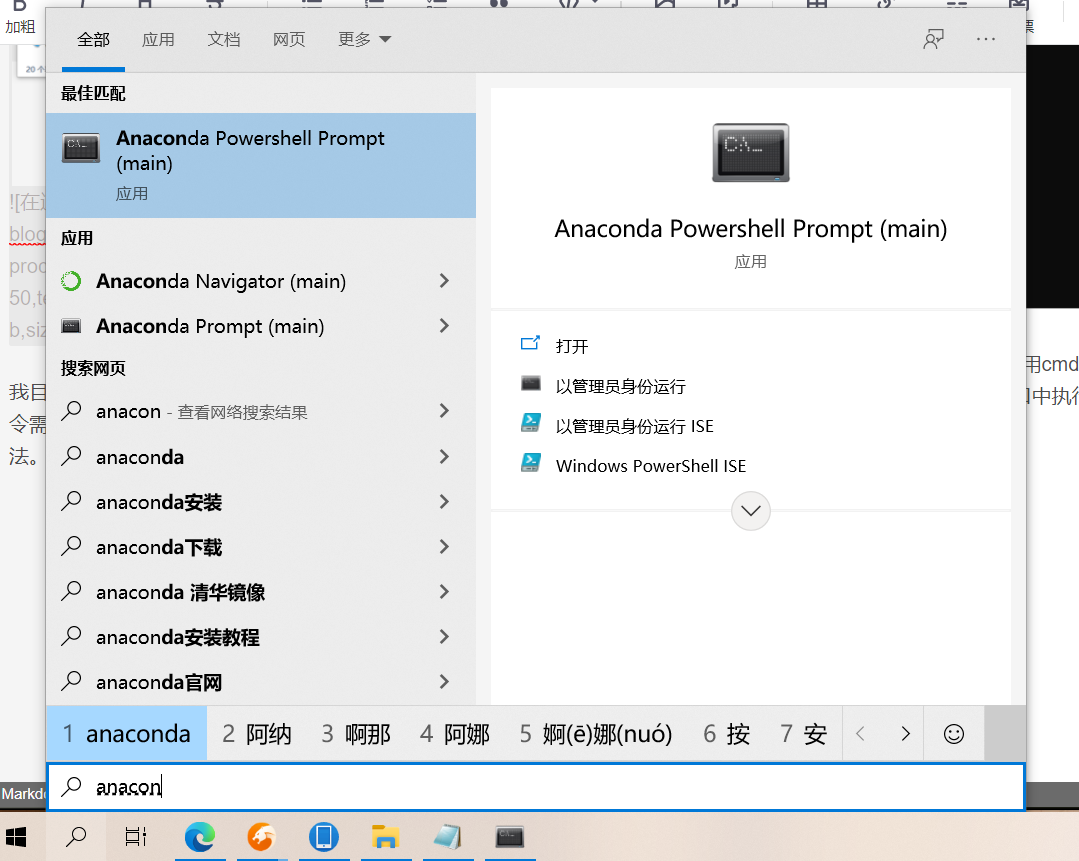Open the notepad app on the taskbar

[447, 836]
